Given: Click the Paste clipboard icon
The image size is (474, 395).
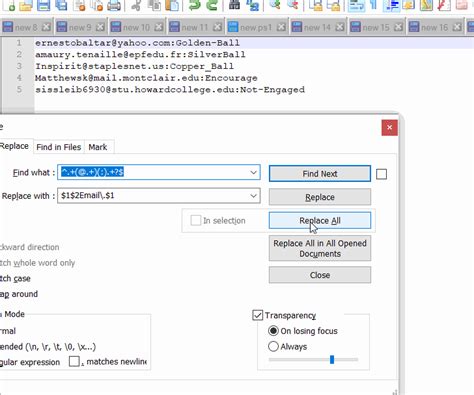Looking at the screenshot, I should 172,5.
